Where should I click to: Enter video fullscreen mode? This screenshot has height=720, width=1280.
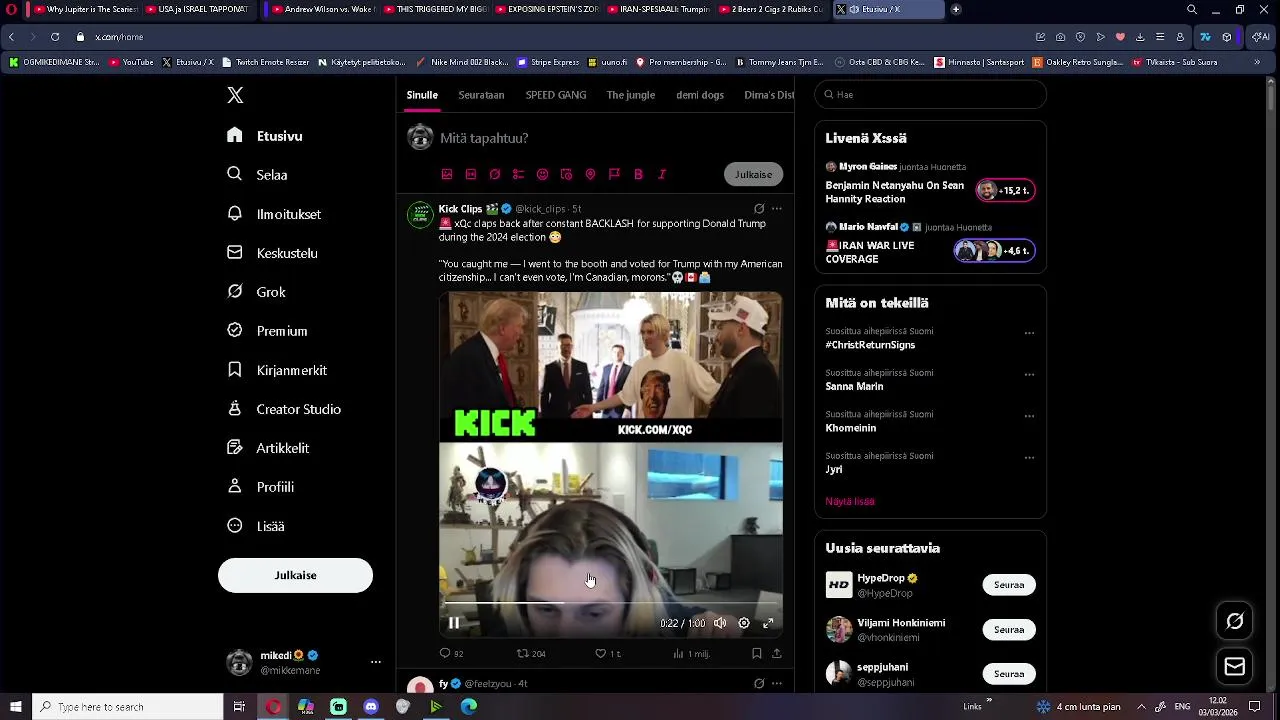click(x=768, y=623)
